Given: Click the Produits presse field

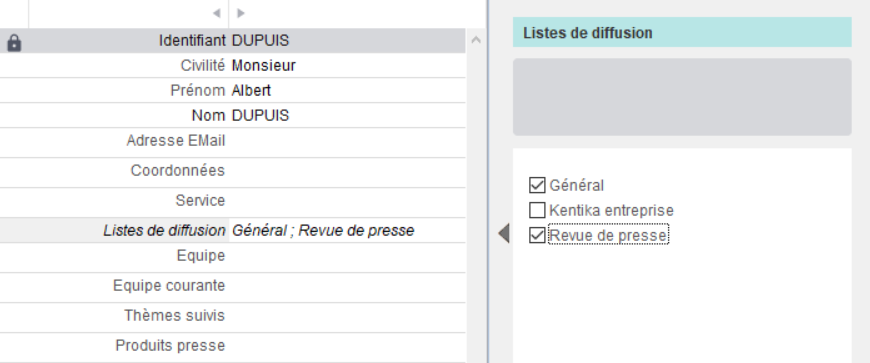Looking at the screenshot, I should [347, 347].
